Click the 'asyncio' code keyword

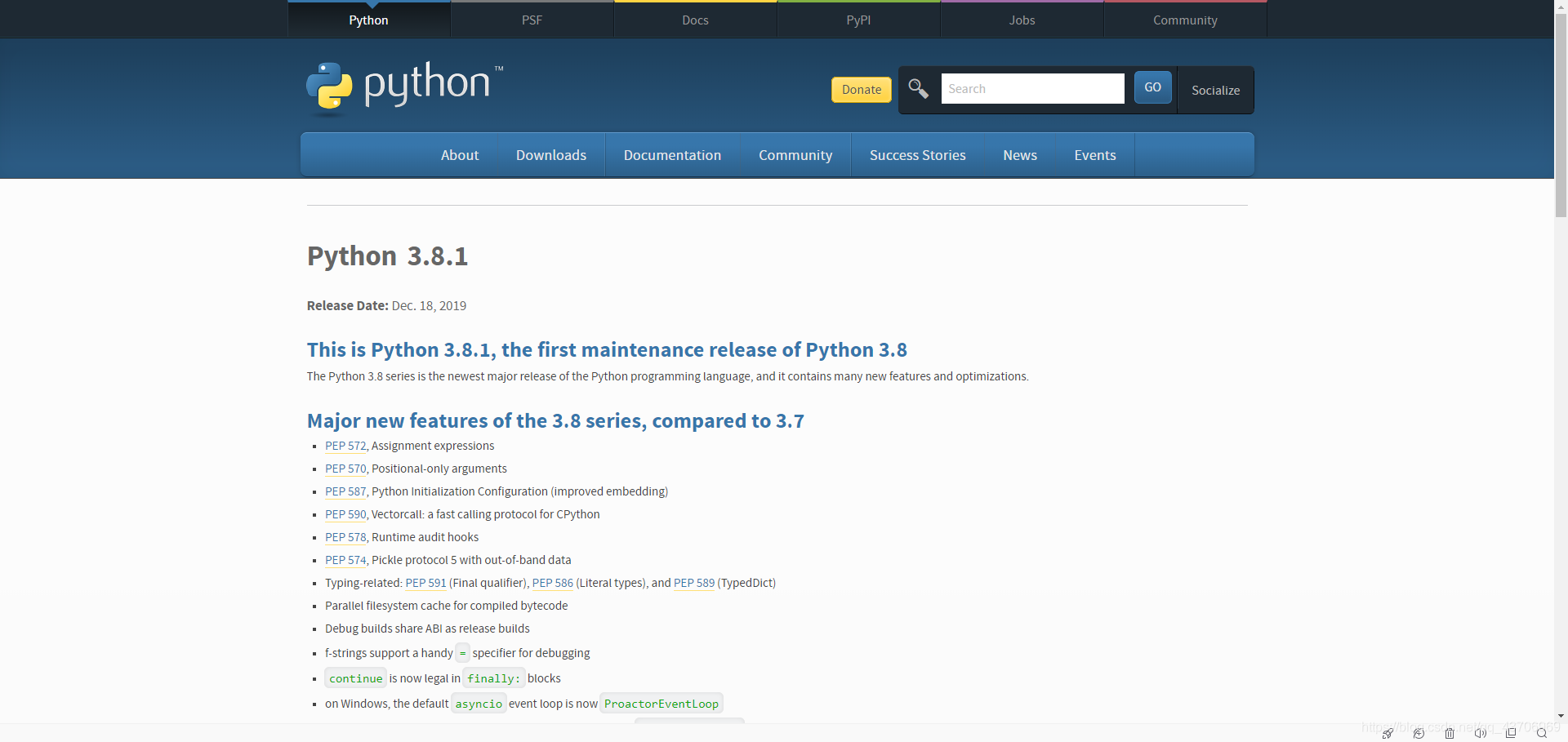click(x=479, y=704)
